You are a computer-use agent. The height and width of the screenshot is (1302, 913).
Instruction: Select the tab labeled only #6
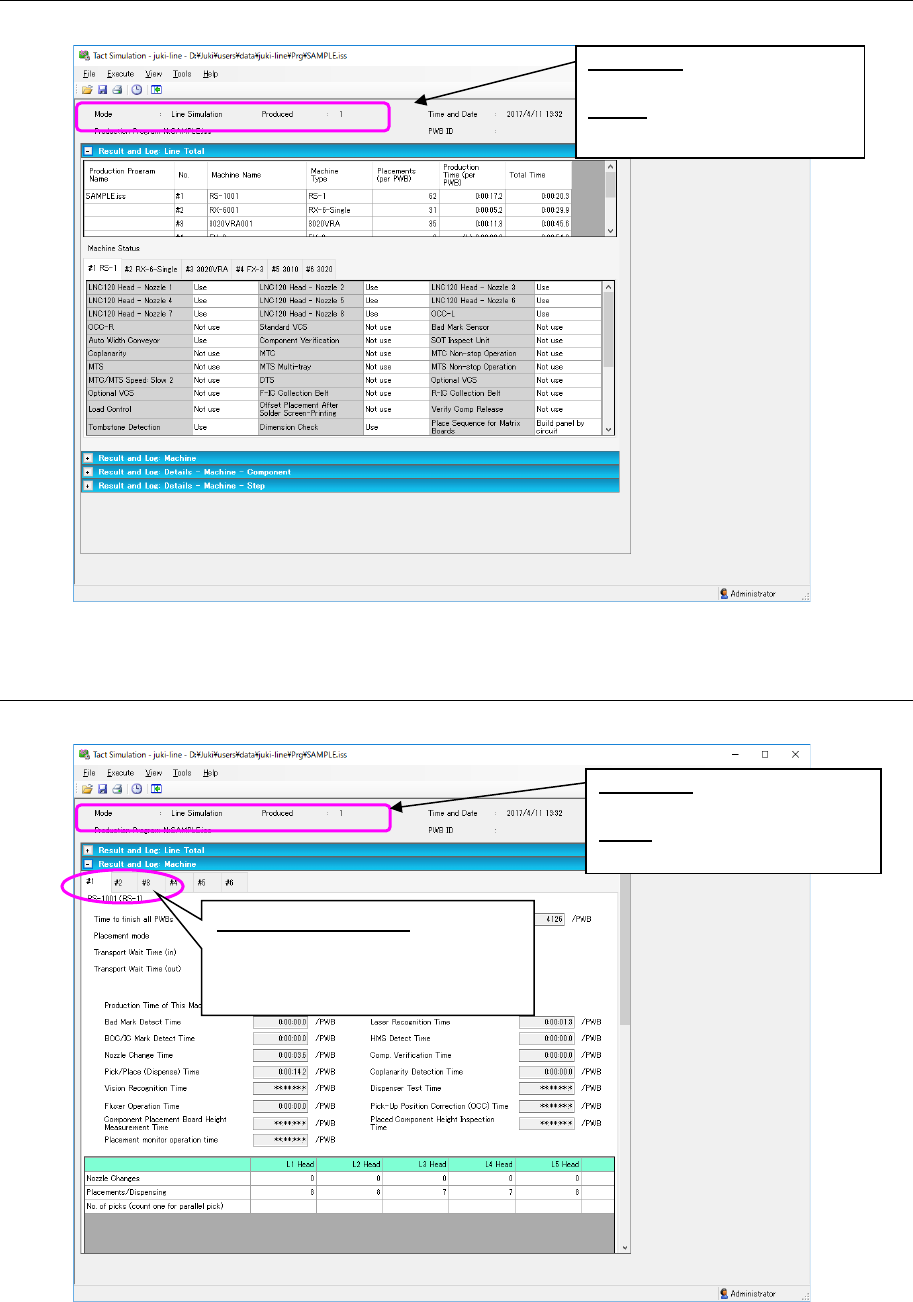230,883
